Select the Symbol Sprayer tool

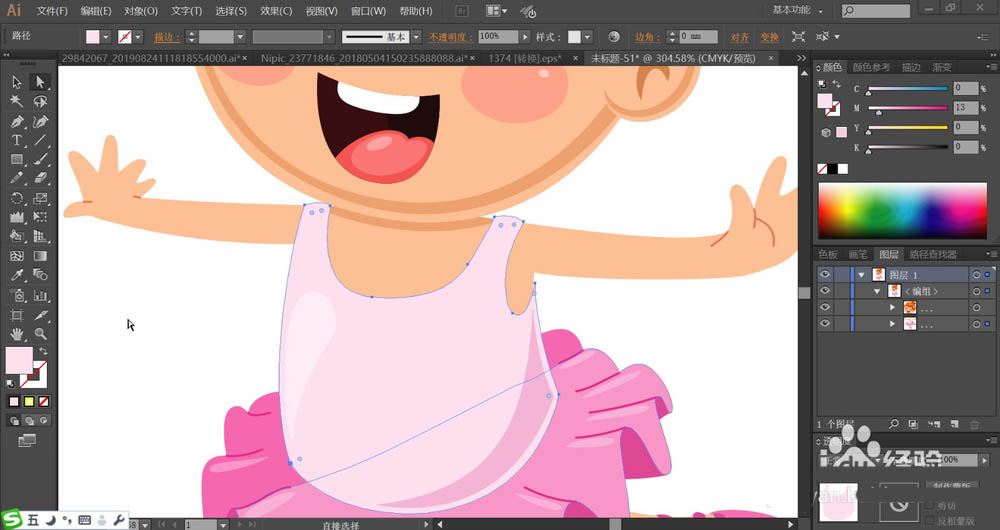17,295
